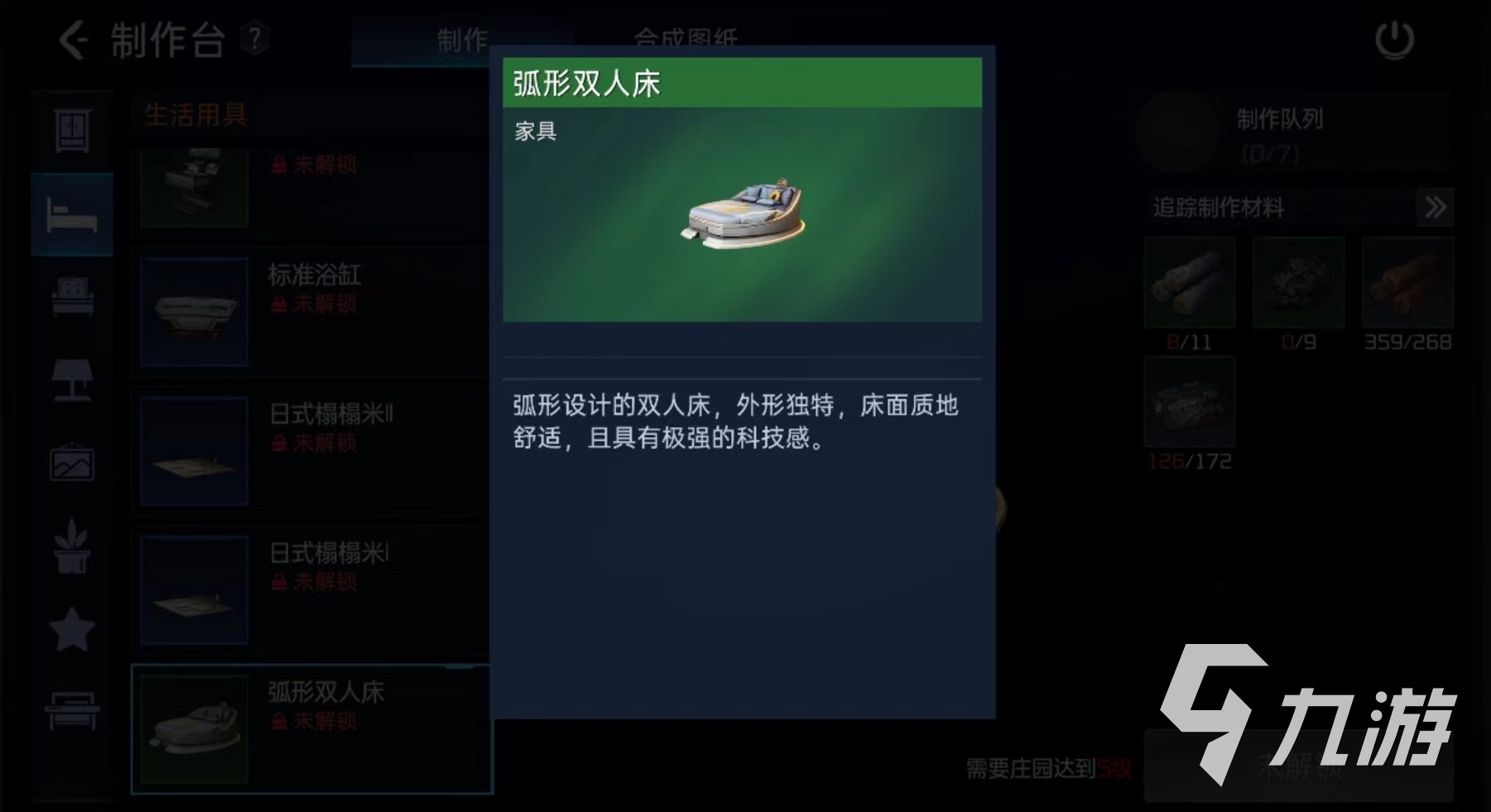
Task: Open the 日式榻榻米II recipe entry
Action: coord(310,450)
